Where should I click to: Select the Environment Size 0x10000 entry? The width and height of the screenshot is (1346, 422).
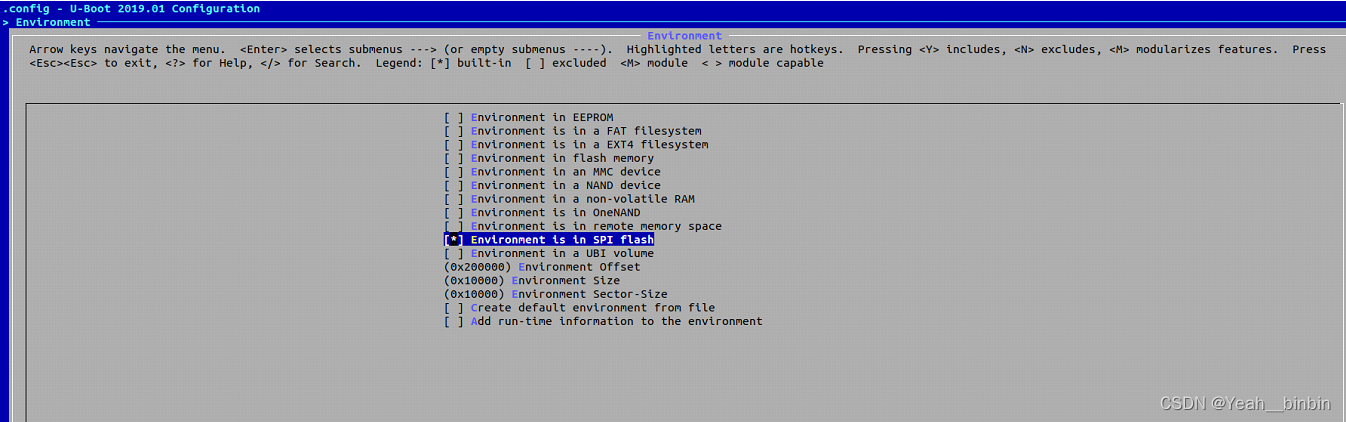532,281
